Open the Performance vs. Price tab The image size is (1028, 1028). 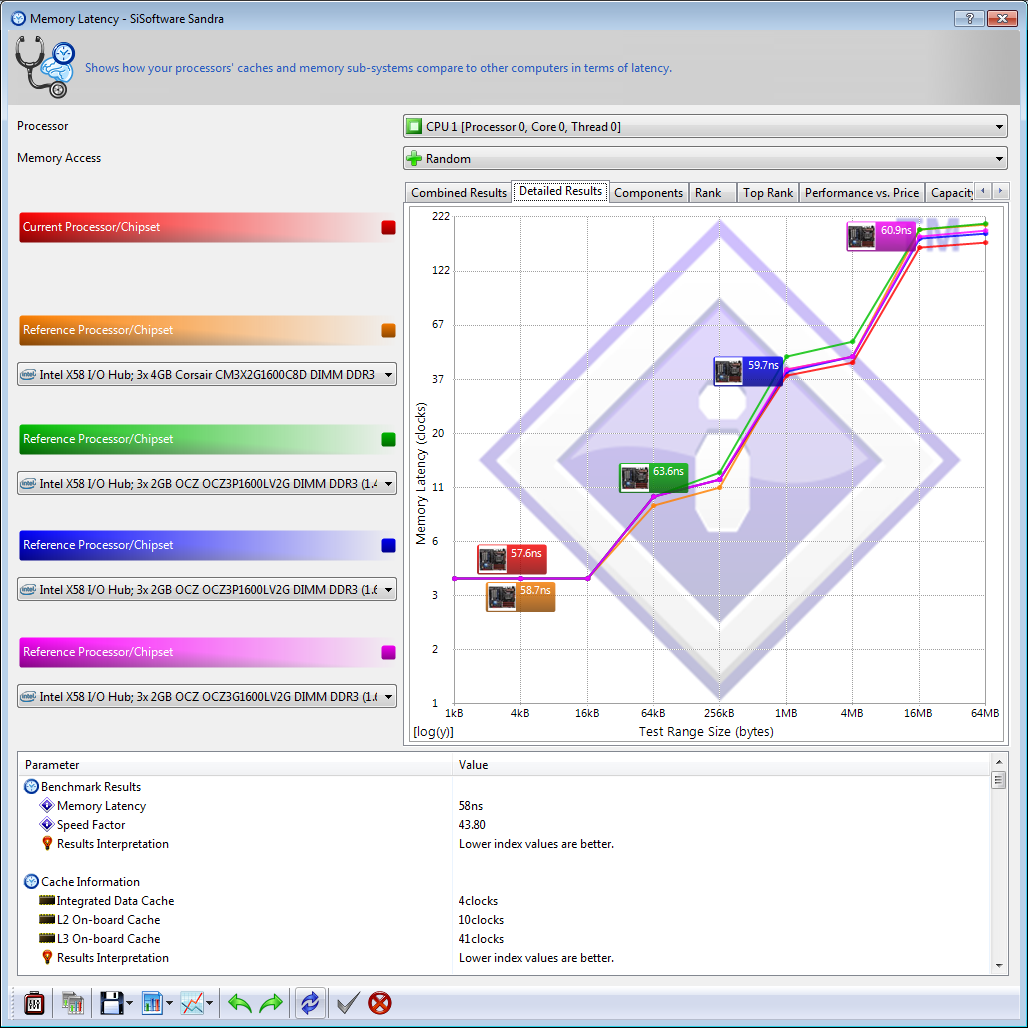click(x=861, y=193)
